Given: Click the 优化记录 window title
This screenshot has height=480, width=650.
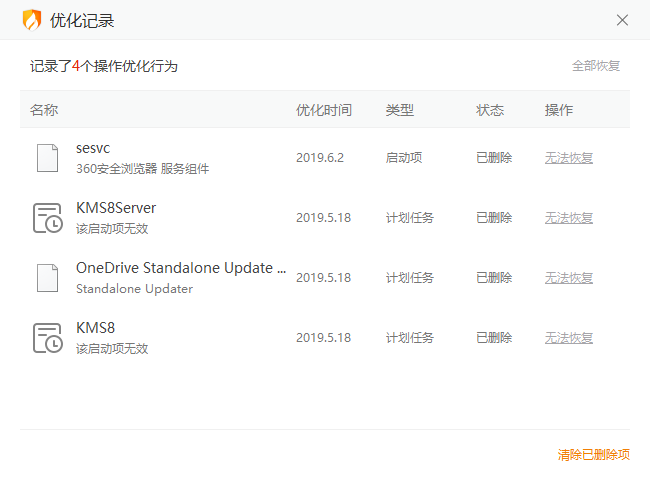Looking at the screenshot, I should coord(82,21).
